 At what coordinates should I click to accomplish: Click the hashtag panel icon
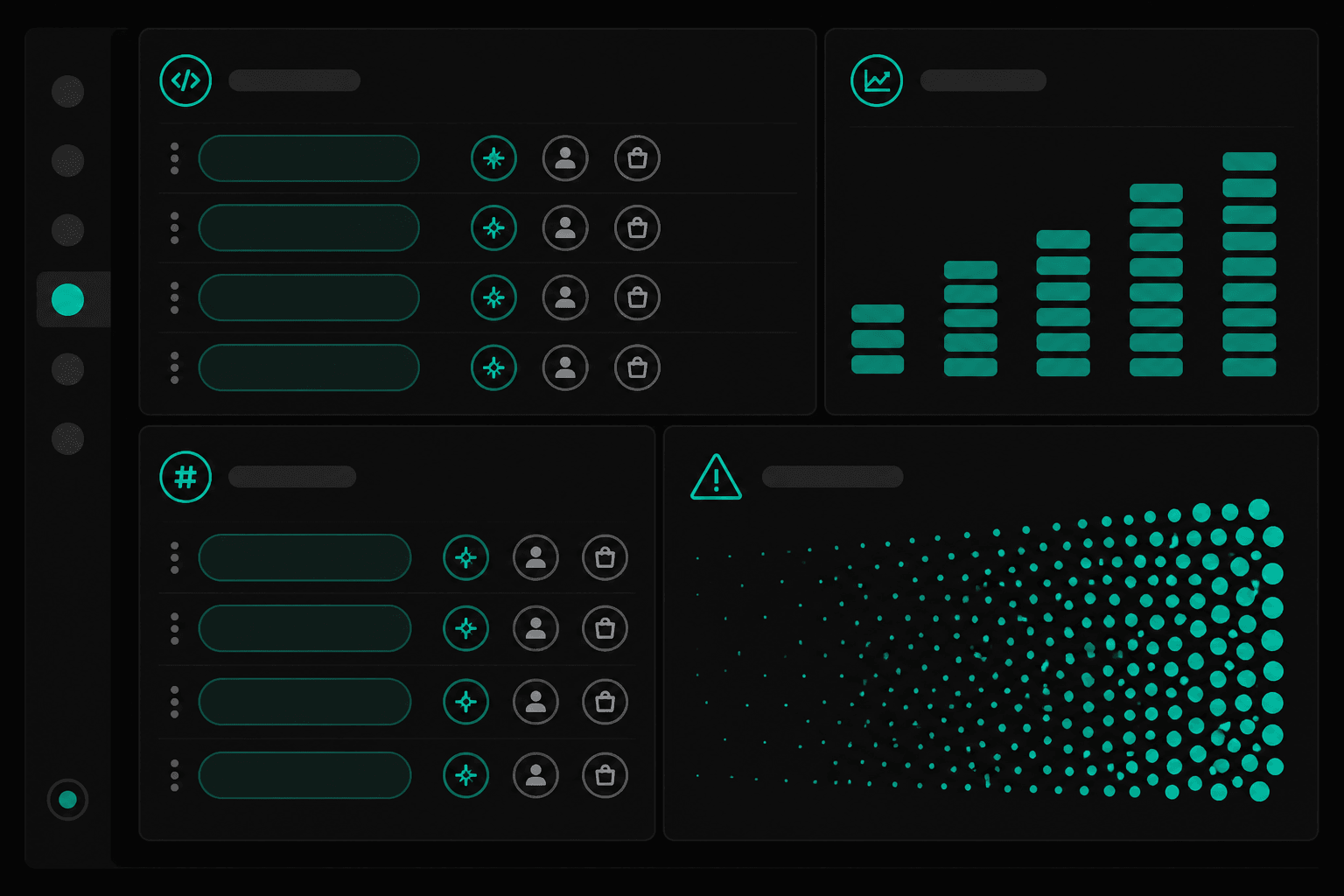(x=185, y=477)
